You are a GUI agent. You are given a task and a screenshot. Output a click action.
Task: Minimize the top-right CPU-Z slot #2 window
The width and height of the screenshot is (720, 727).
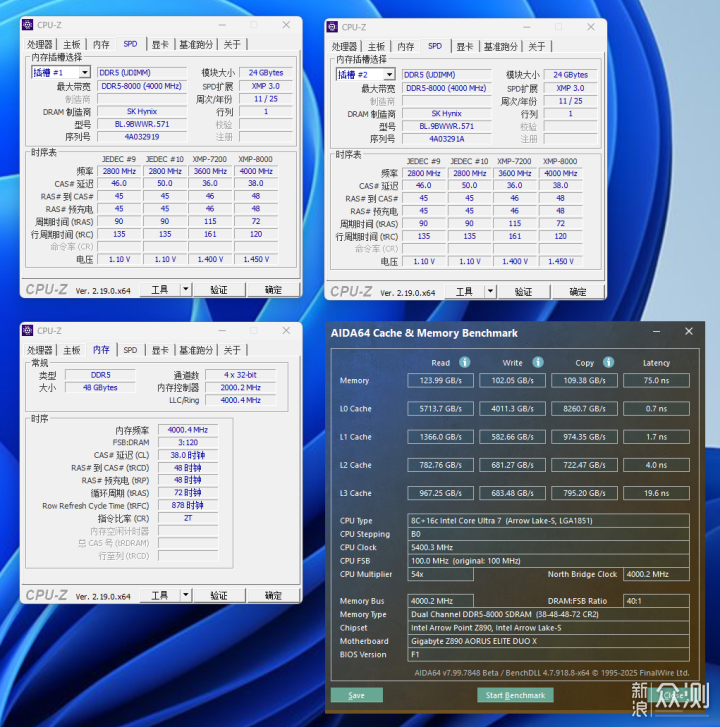527,27
